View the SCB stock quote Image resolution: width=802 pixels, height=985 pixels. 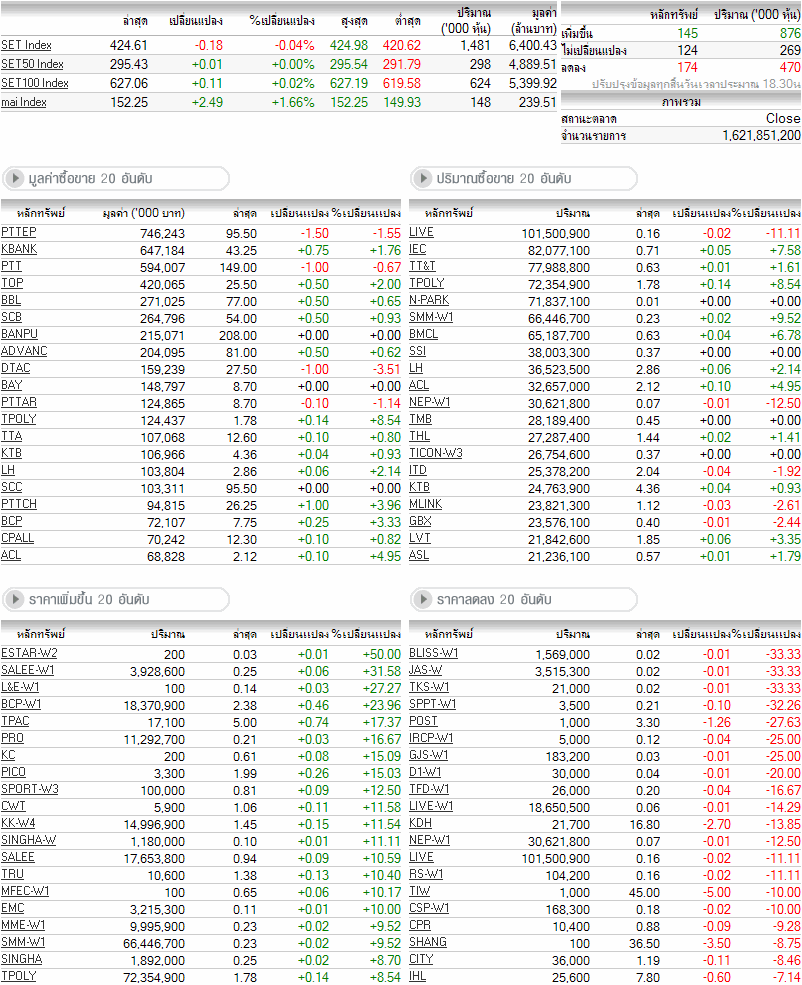coord(11,317)
